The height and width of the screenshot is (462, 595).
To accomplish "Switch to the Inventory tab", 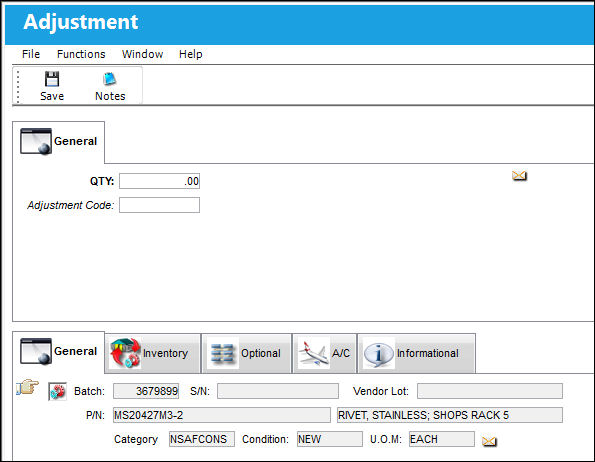I will (153, 353).
